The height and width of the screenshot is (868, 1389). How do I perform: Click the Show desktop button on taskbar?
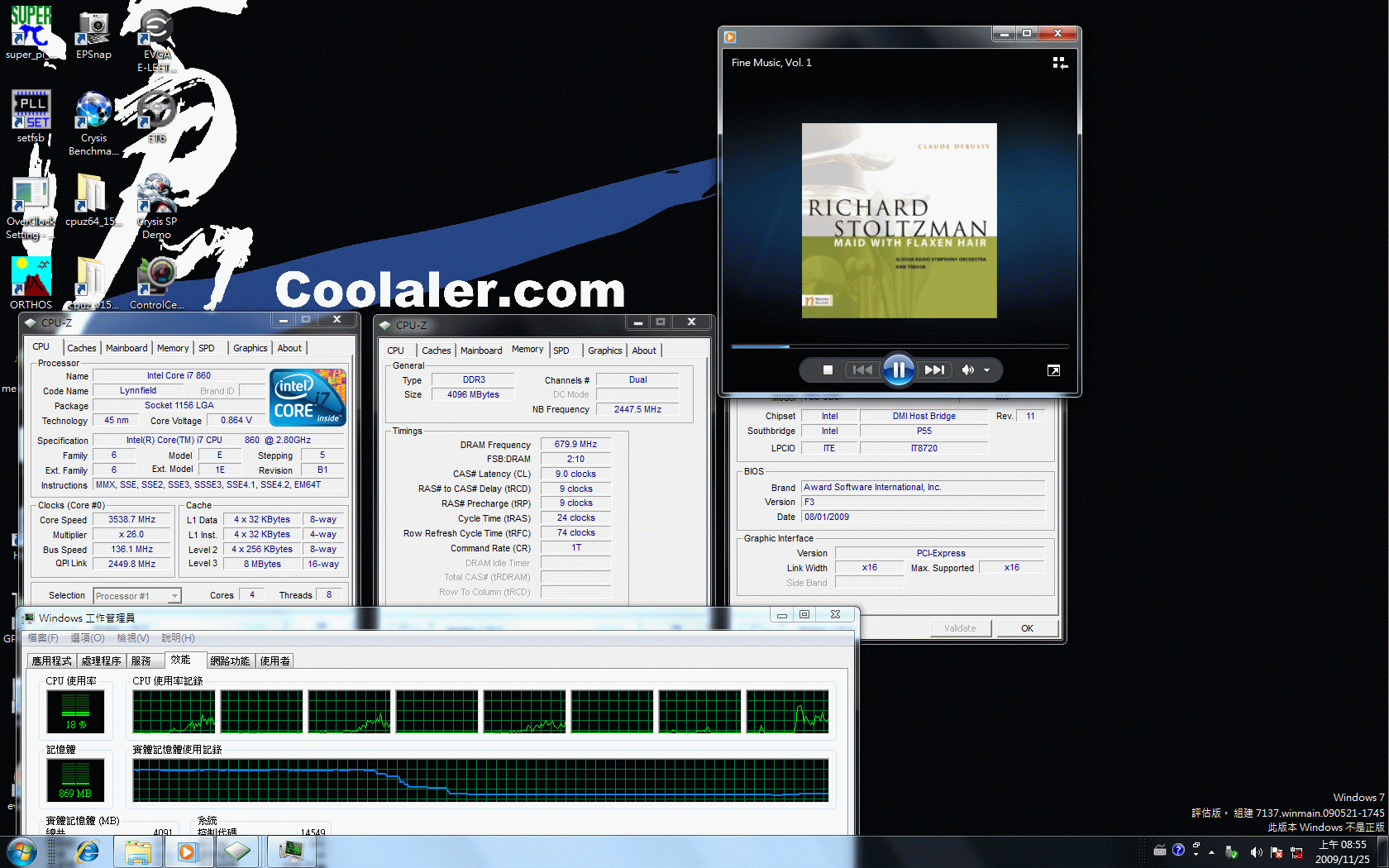pos(1382,852)
